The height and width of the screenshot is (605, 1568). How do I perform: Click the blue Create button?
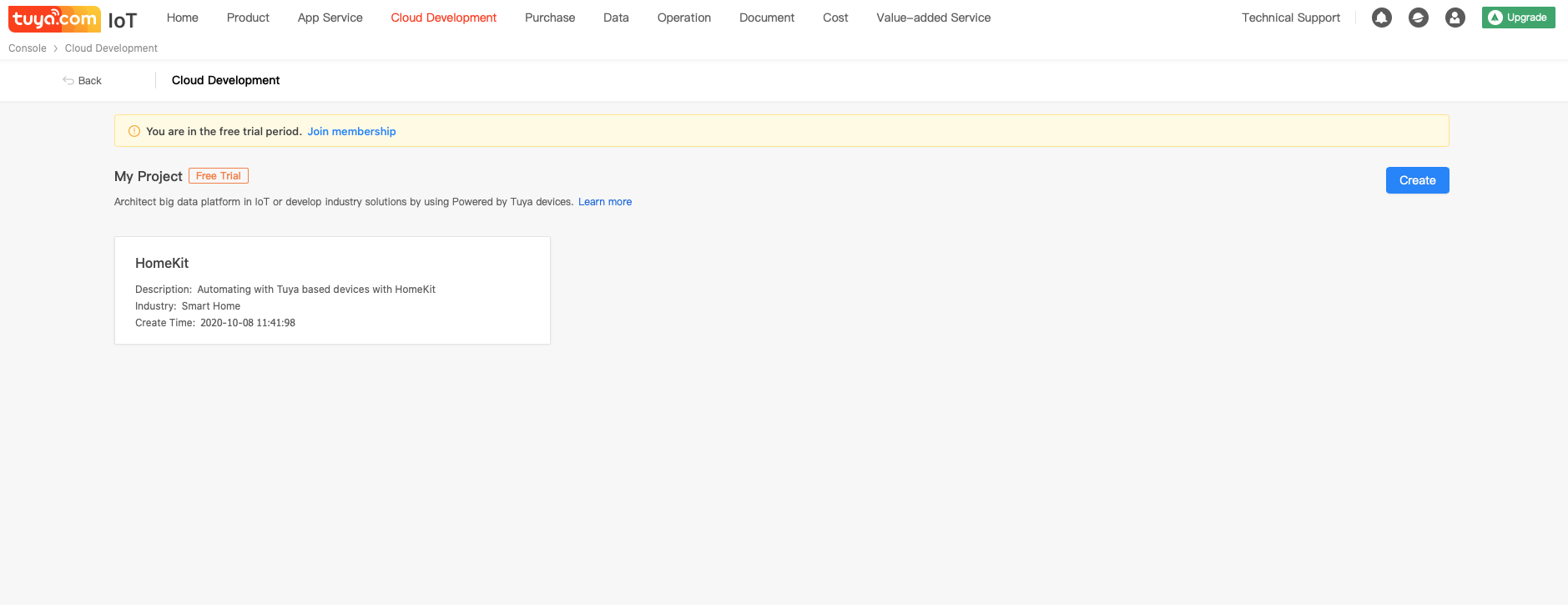[x=1418, y=180]
